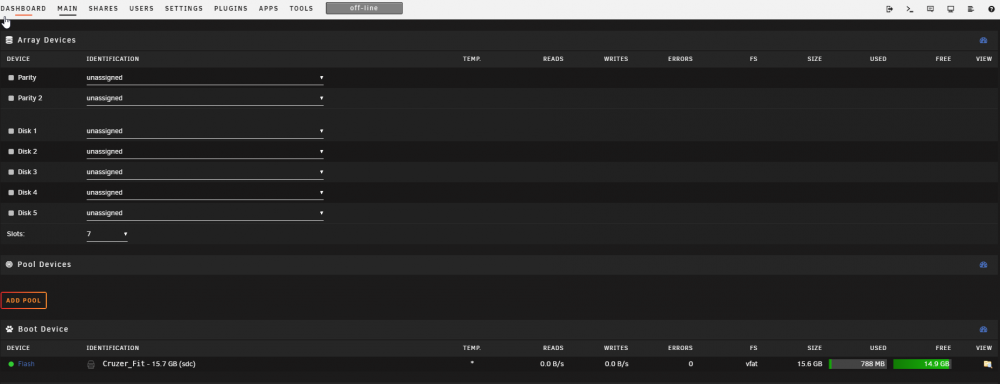Click the logout icon in top bar
The width and height of the screenshot is (1000, 384).
tap(890, 9)
